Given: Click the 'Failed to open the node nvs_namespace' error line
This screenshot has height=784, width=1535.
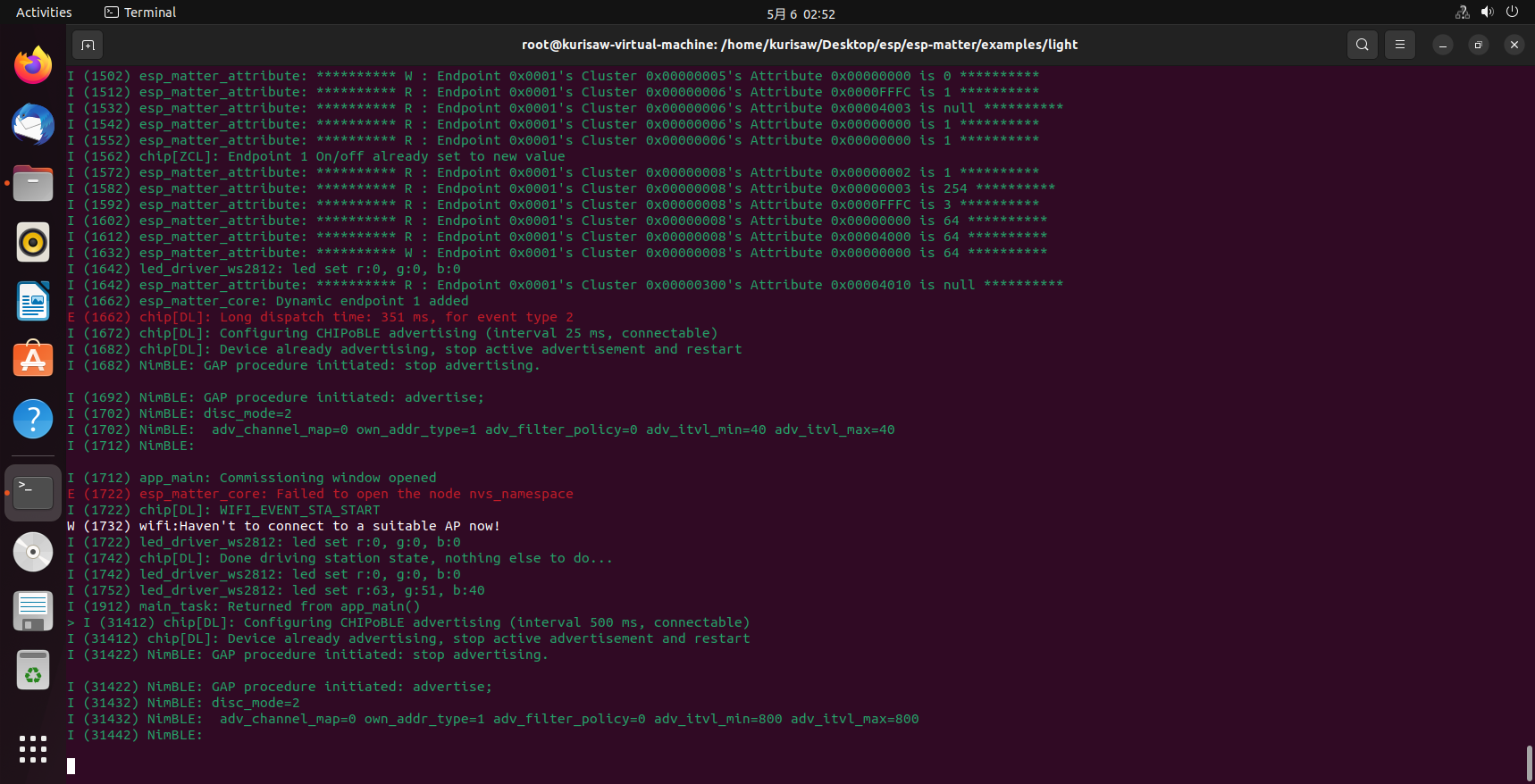Looking at the screenshot, I should [320, 494].
